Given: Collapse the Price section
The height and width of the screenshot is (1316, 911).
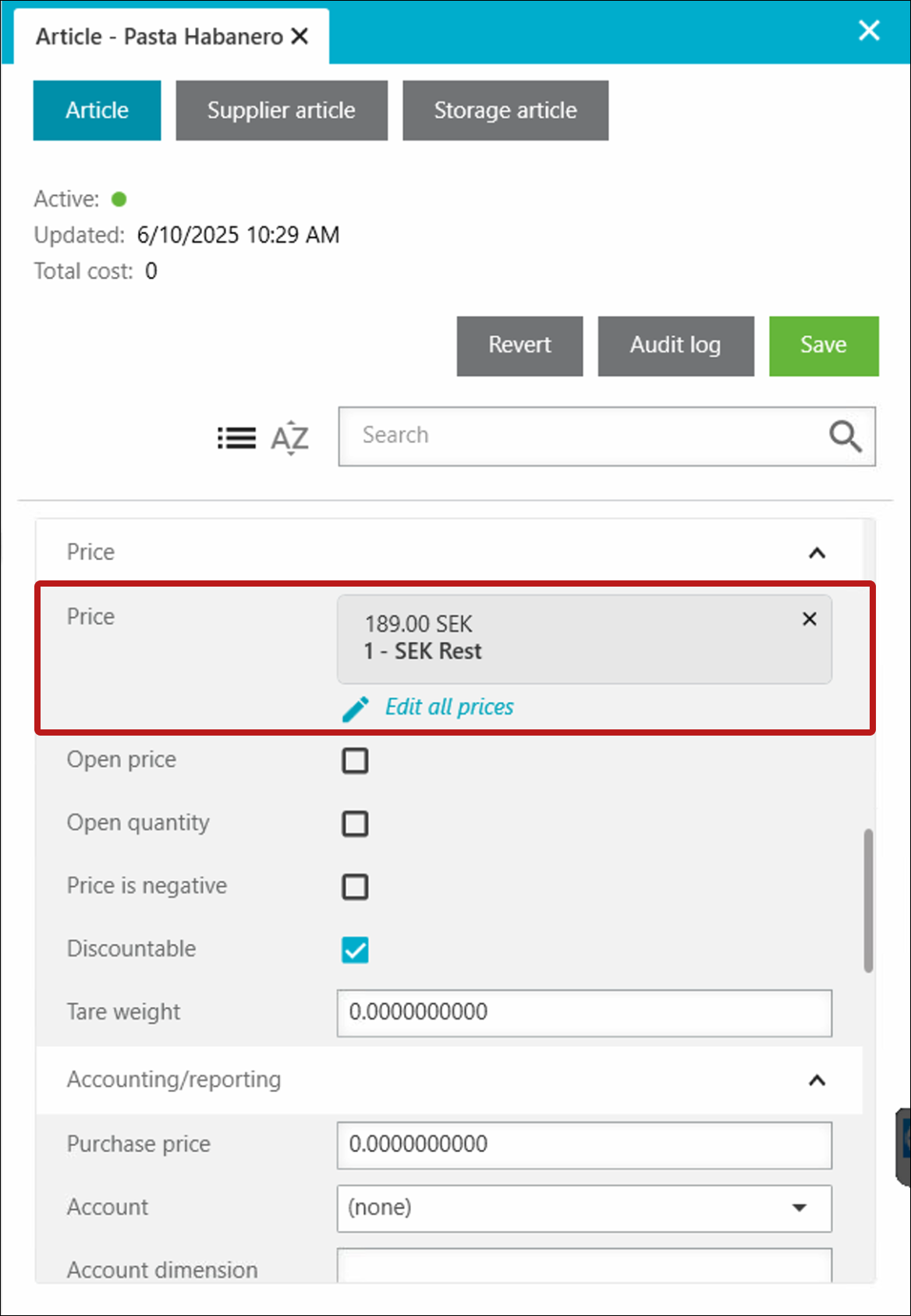Looking at the screenshot, I should point(817,553).
